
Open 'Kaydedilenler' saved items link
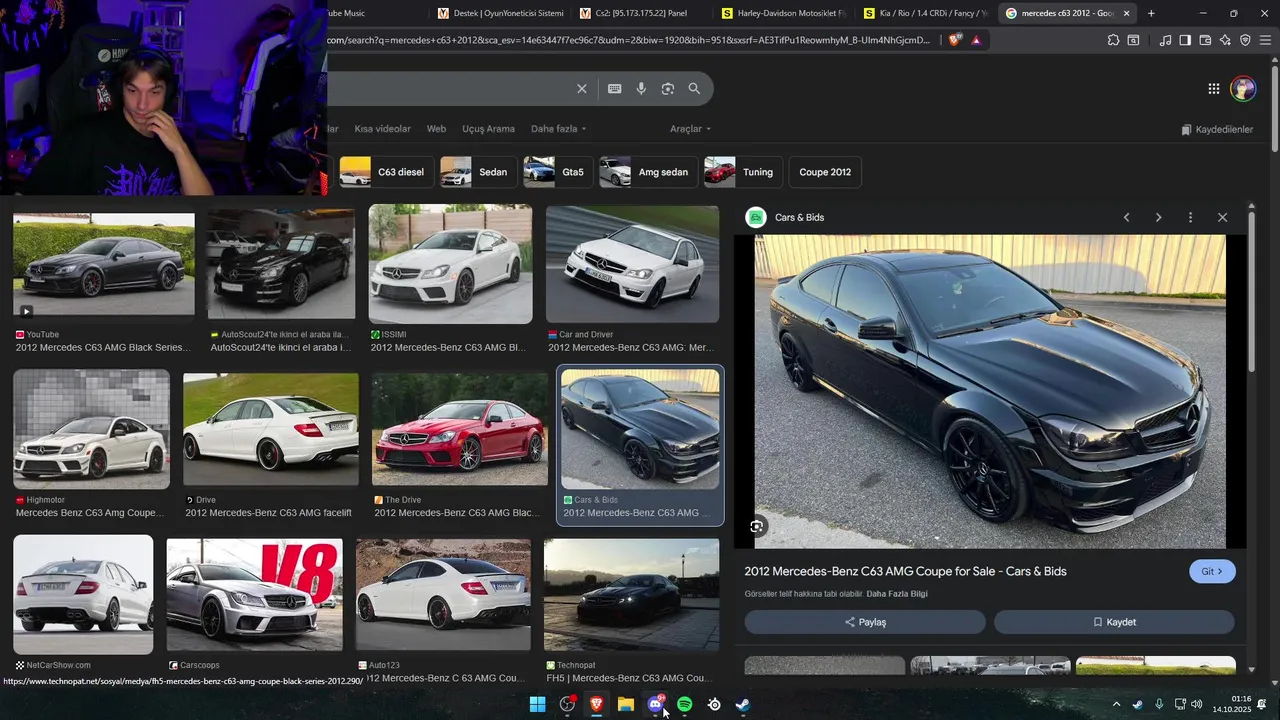[x=1217, y=129]
